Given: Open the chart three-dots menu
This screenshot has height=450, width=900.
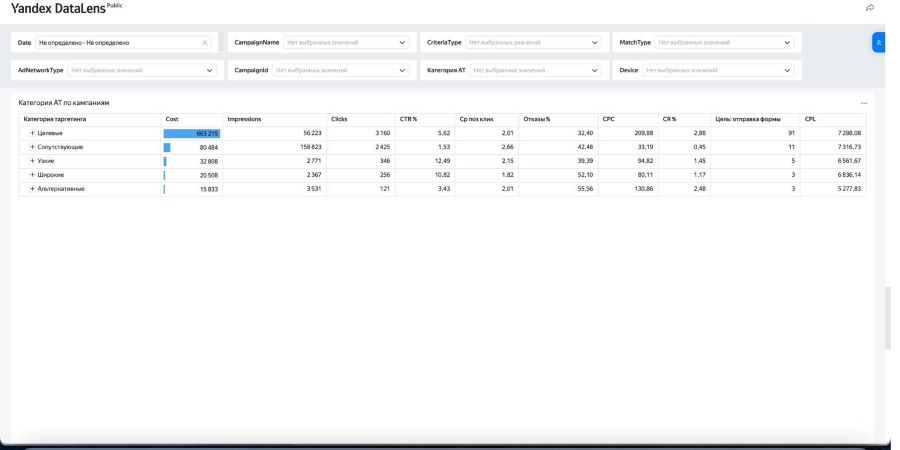Looking at the screenshot, I should click(x=864, y=103).
